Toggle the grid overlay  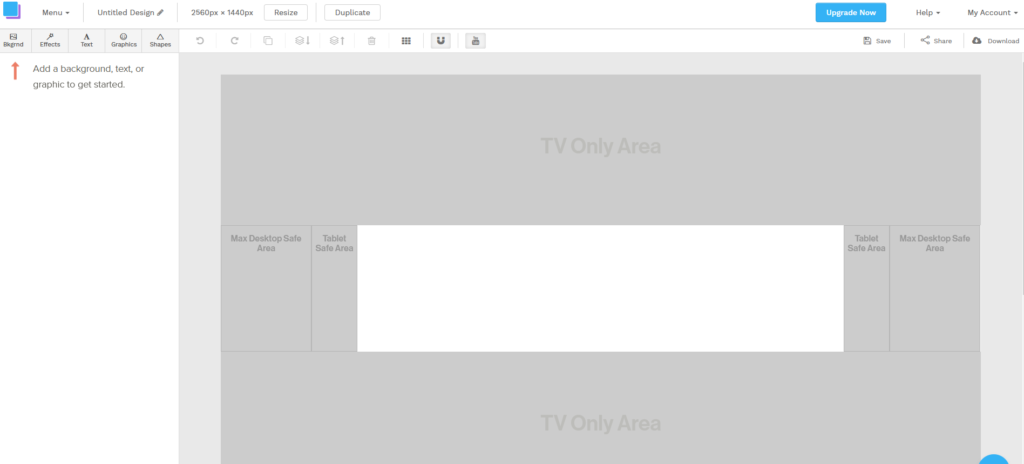tap(406, 41)
